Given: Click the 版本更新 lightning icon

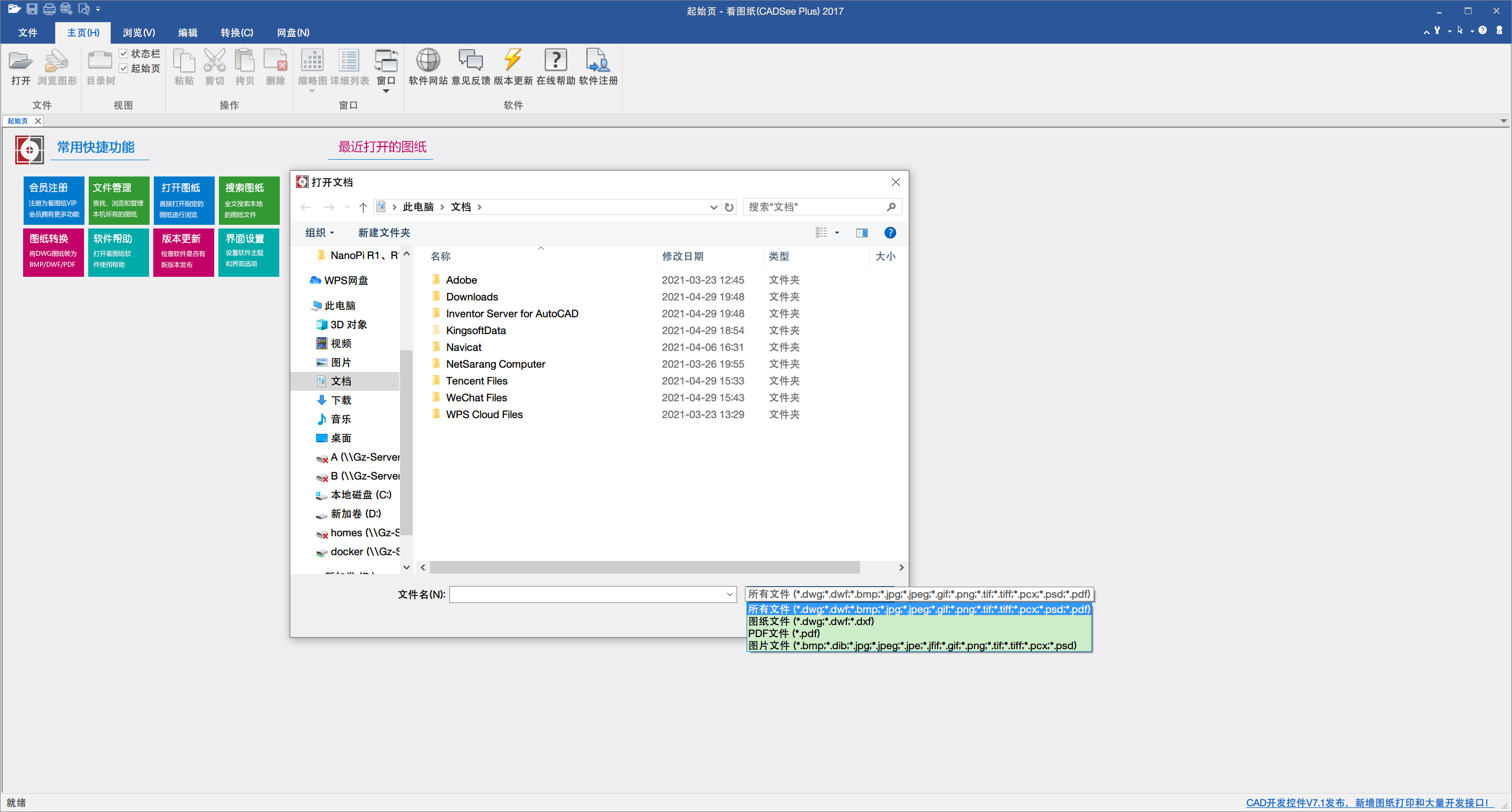Looking at the screenshot, I should click(x=512, y=60).
